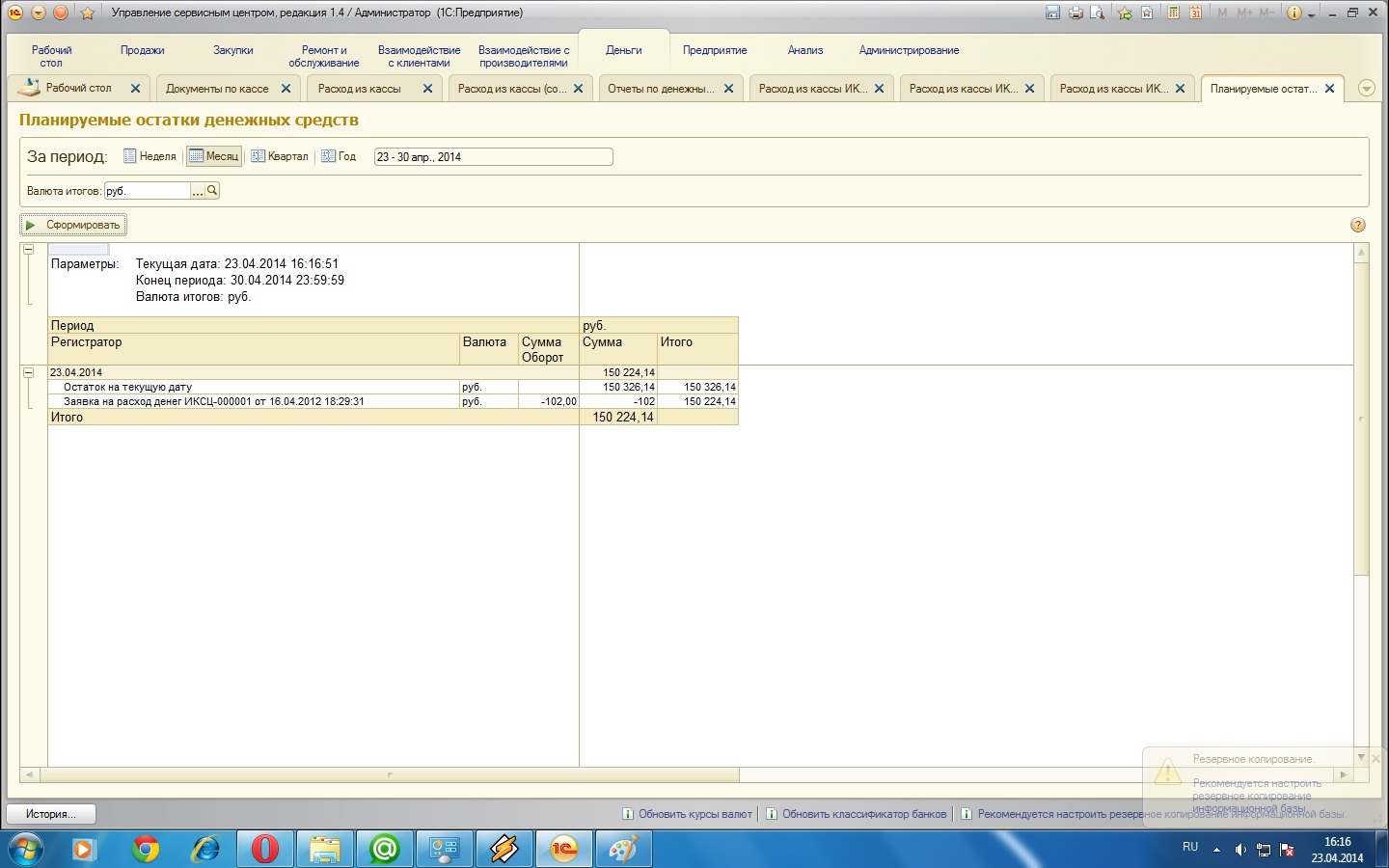Open the Продажи section menu

click(143, 50)
